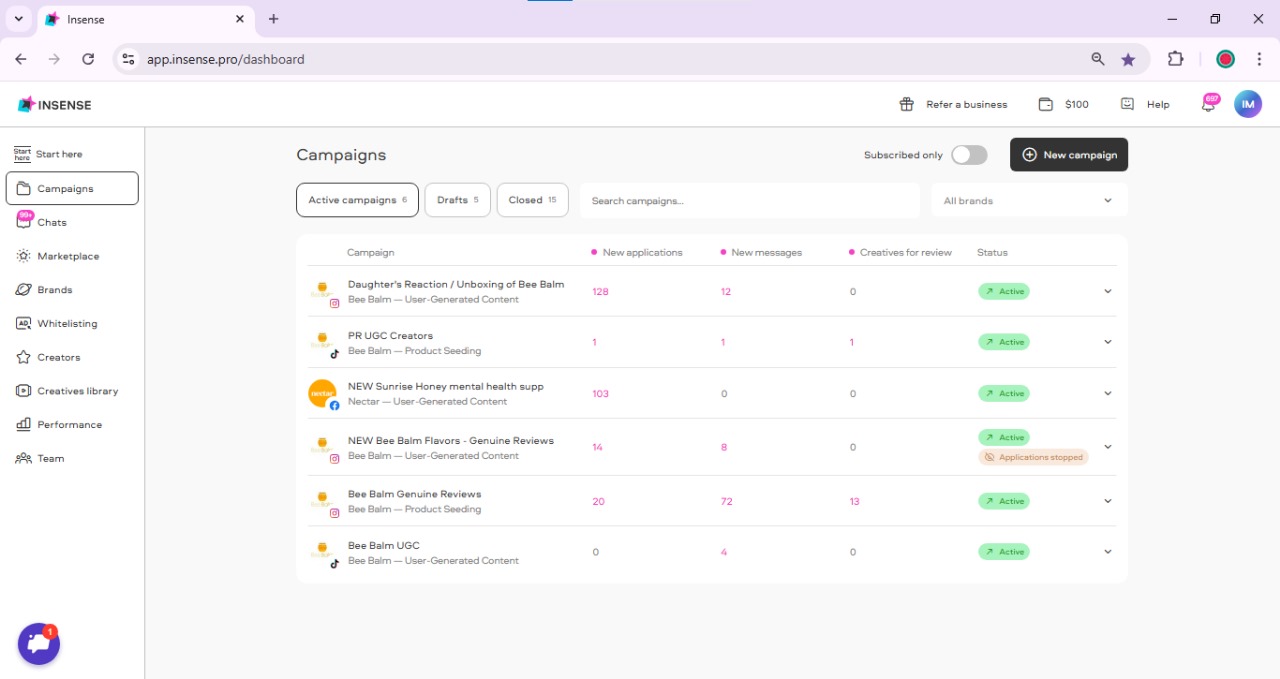Bookmark this page with star icon
1280x679 pixels.
tap(1128, 59)
